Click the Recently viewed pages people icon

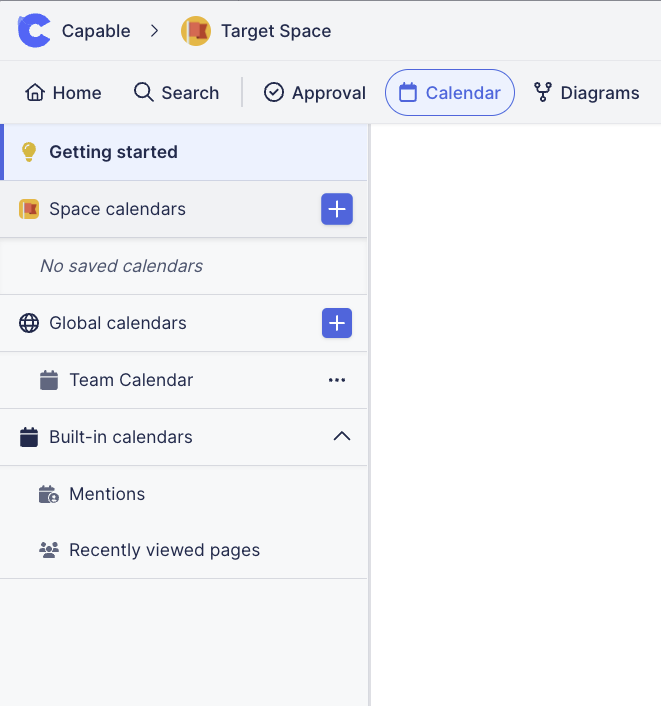point(49,550)
